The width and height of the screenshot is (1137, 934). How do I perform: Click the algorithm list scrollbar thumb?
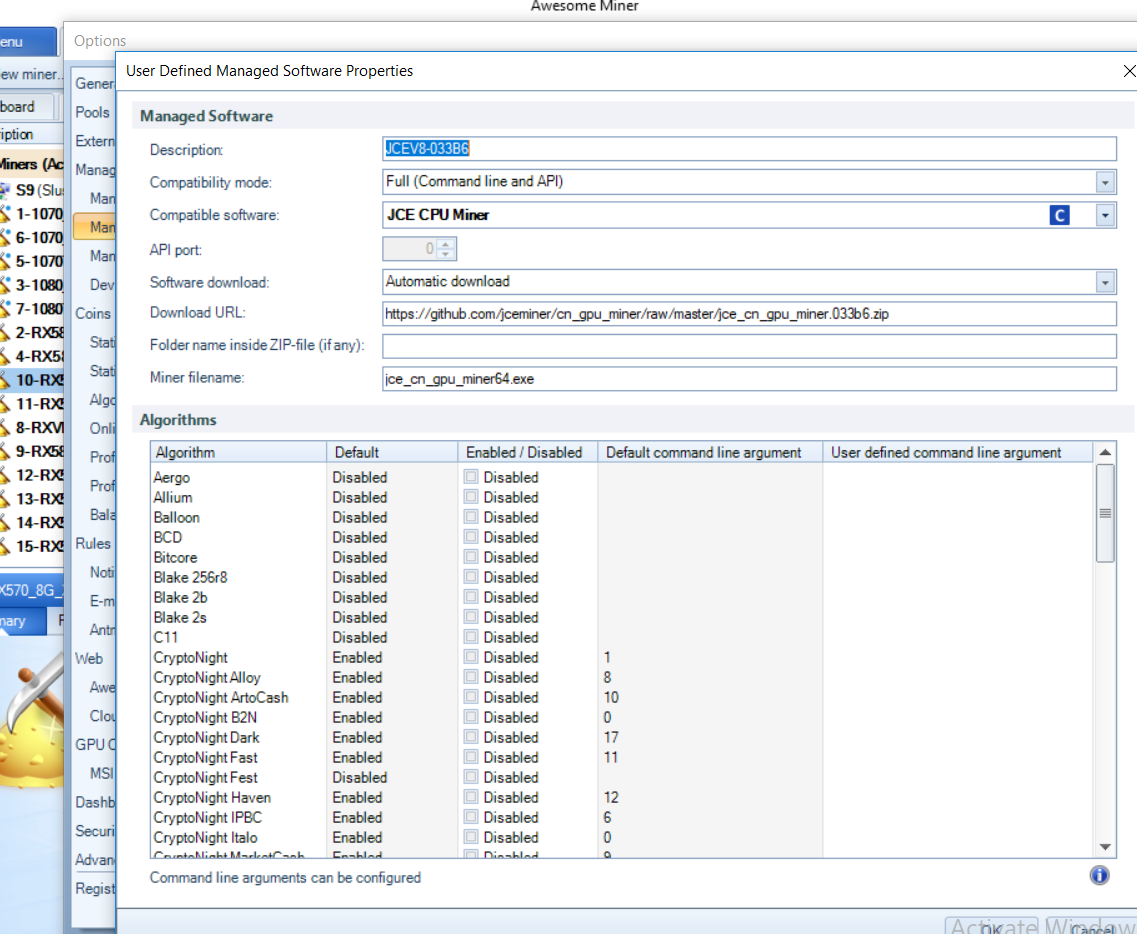(1104, 513)
